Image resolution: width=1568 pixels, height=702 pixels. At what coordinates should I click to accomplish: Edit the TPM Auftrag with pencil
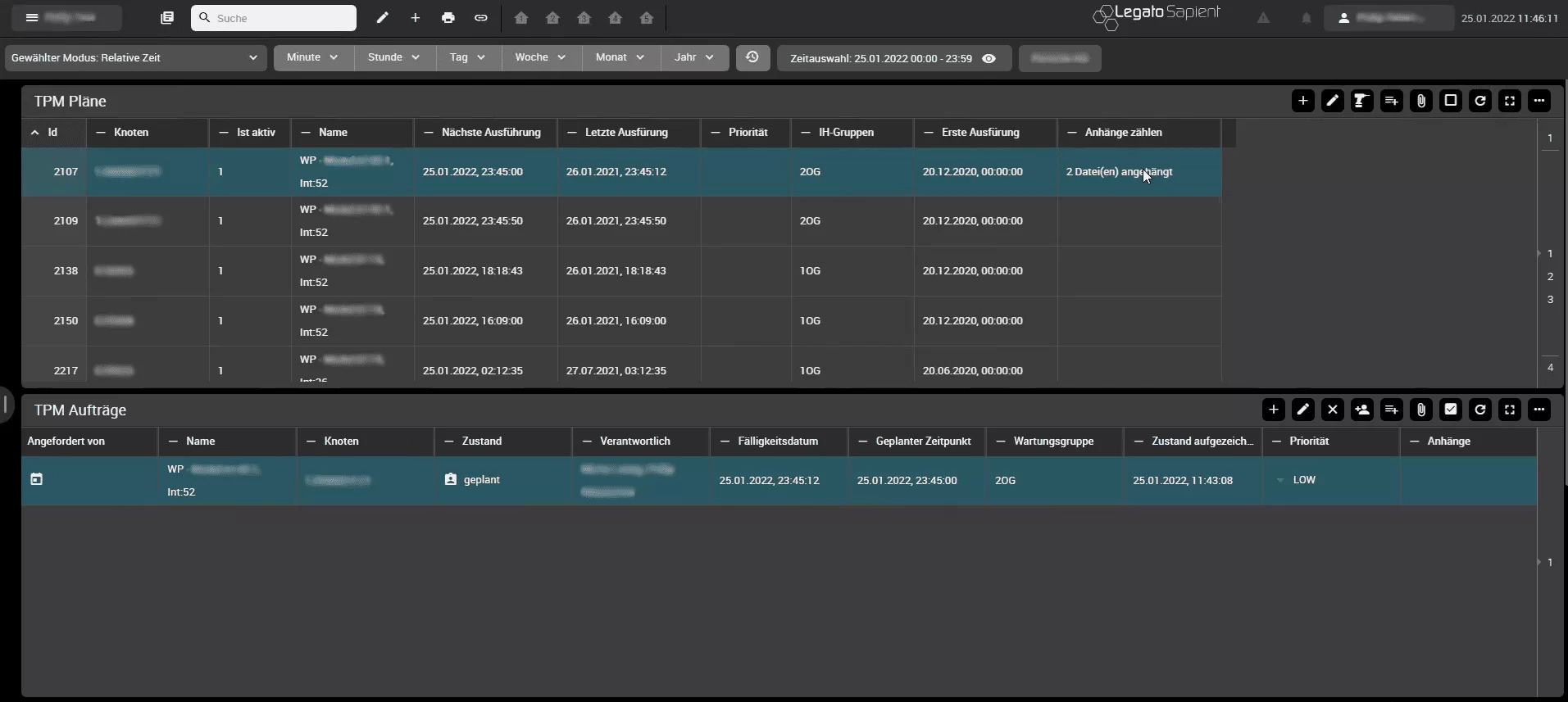click(1303, 410)
